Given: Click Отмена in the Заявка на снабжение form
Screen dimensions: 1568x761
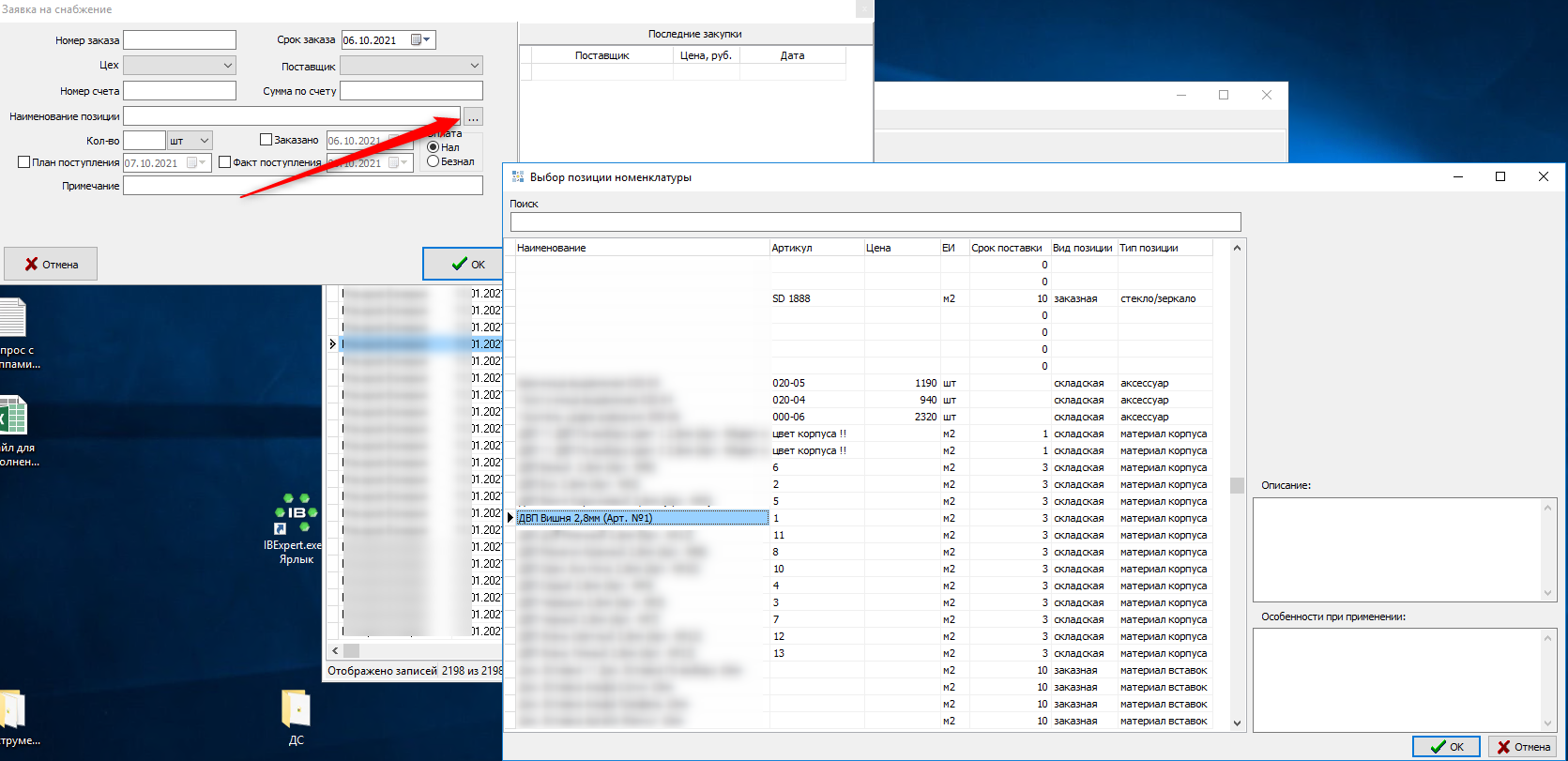Looking at the screenshot, I should [x=51, y=265].
